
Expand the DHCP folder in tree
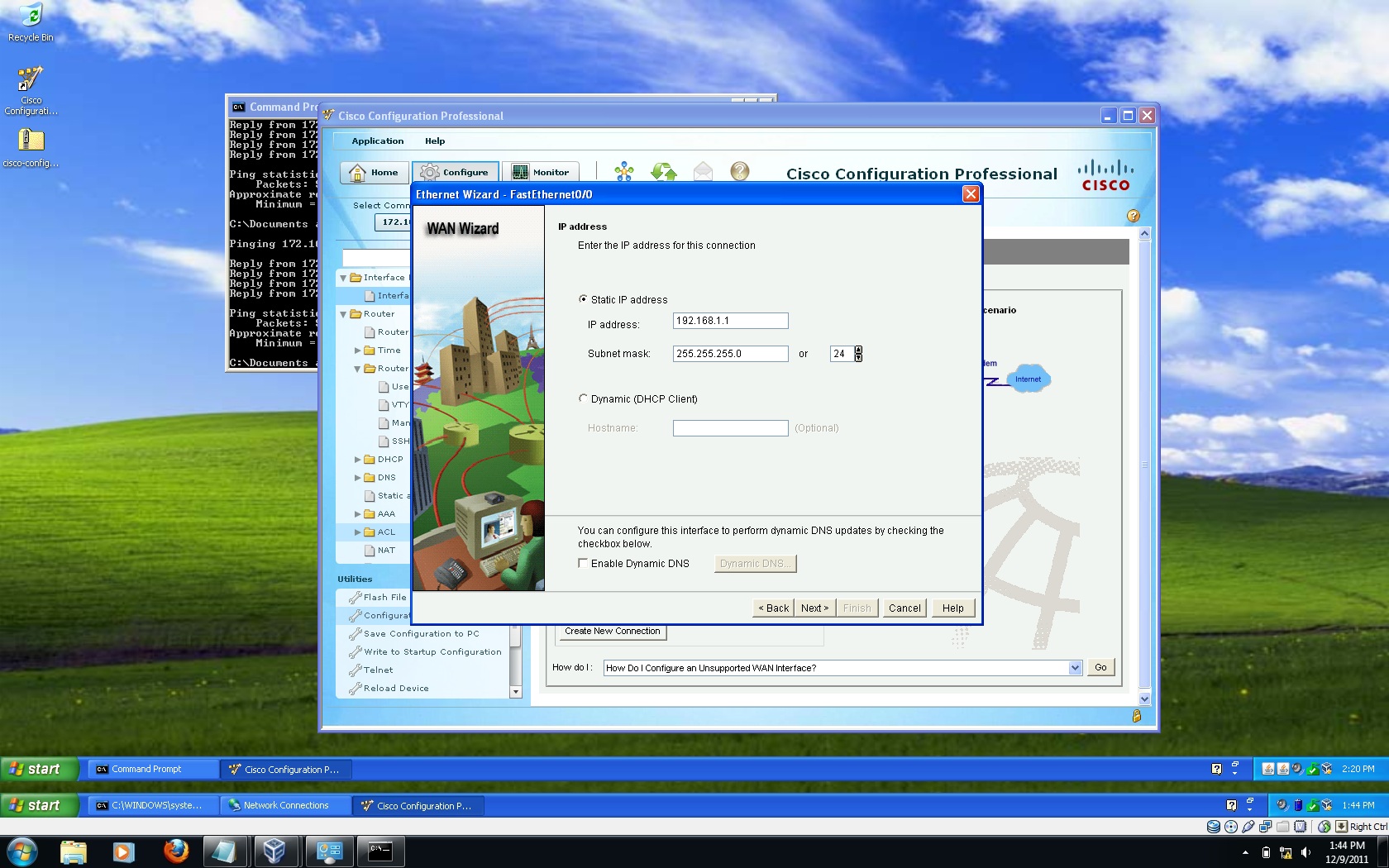click(358, 460)
